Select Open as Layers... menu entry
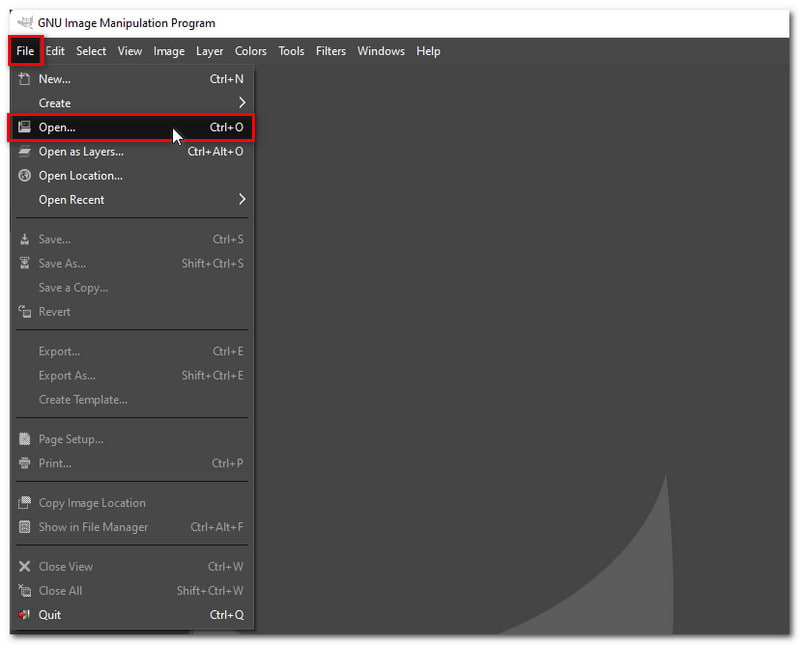 click(x=132, y=152)
